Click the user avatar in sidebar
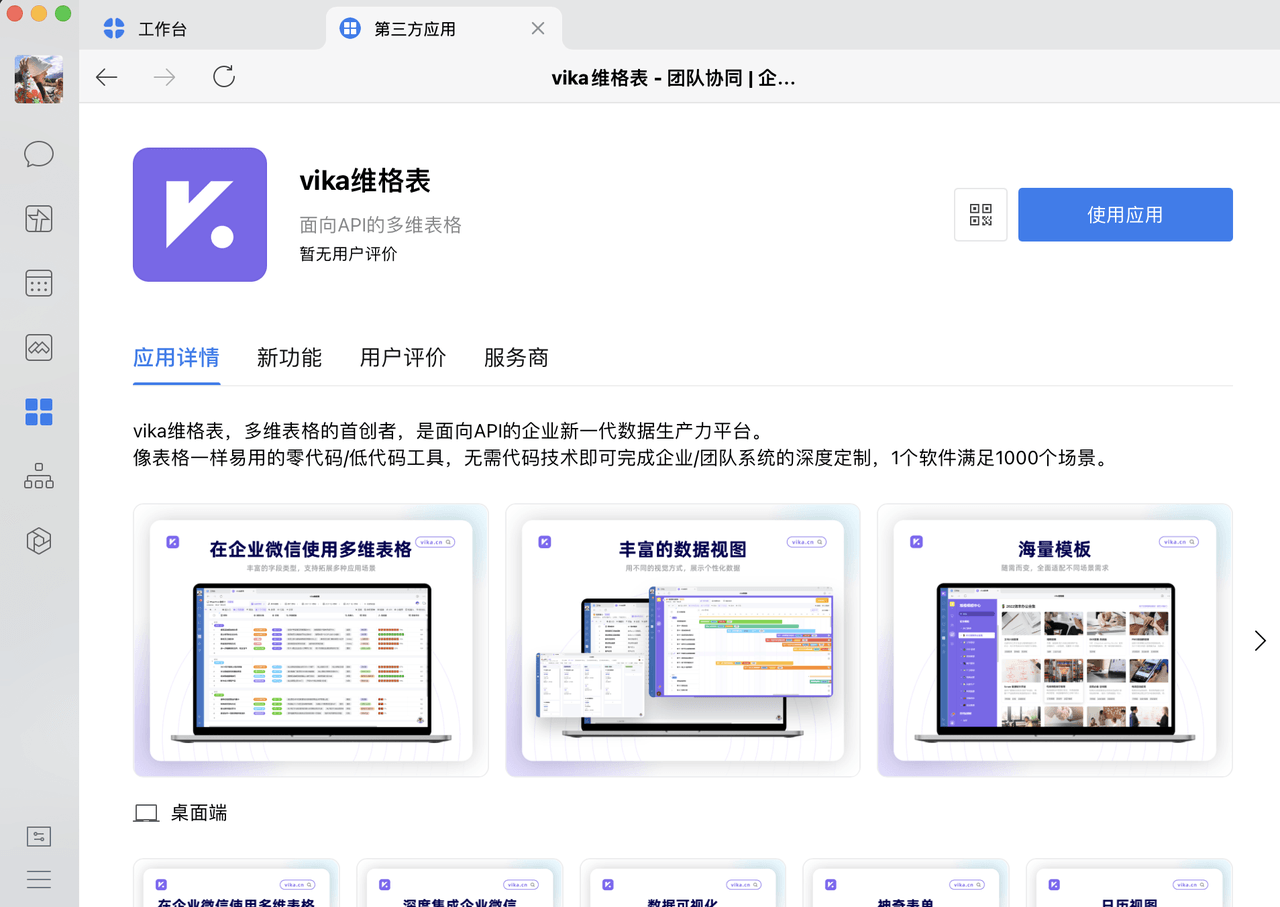Image resolution: width=1280 pixels, height=907 pixels. pos(39,79)
